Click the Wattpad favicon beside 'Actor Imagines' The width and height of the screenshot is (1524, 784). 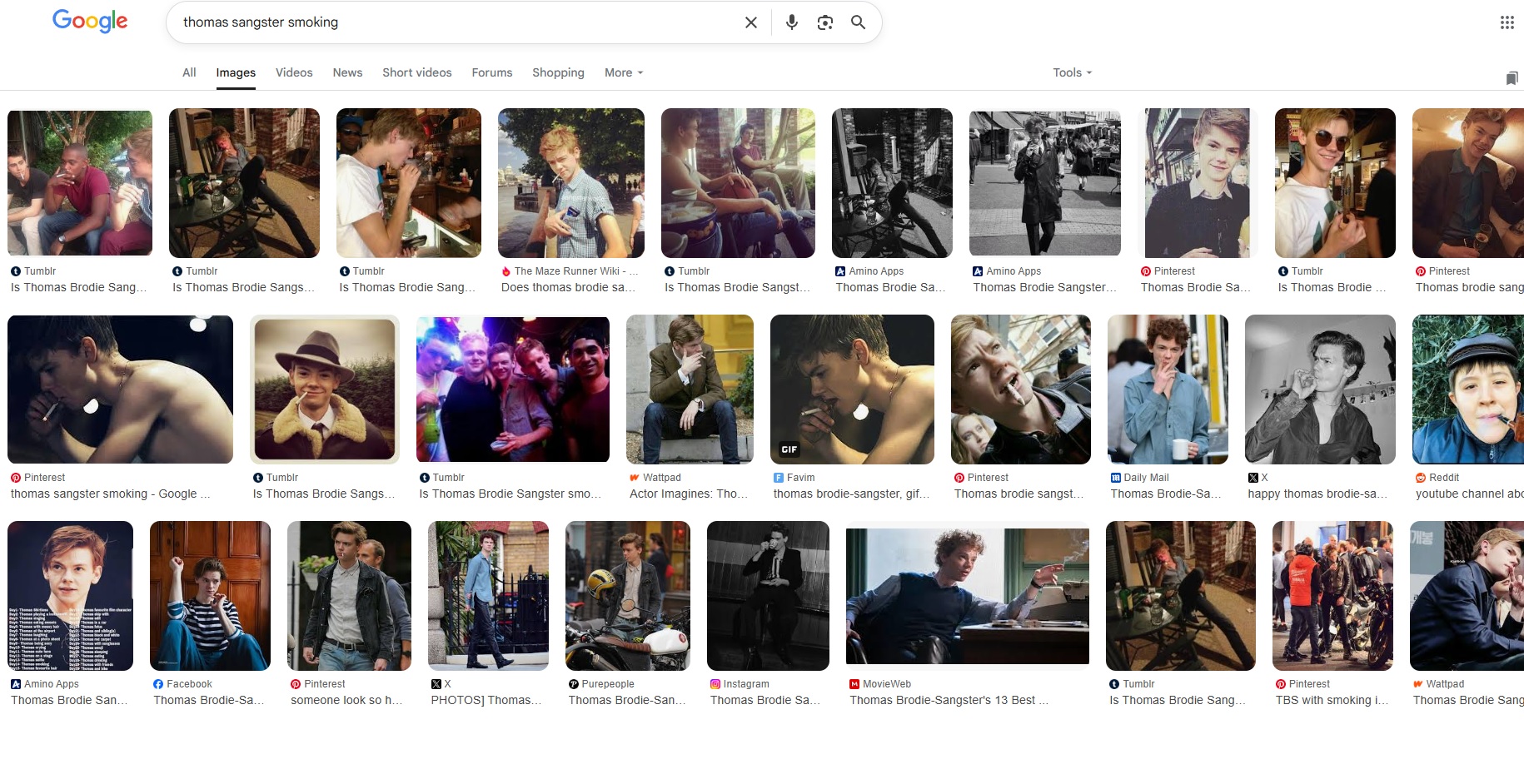click(635, 478)
